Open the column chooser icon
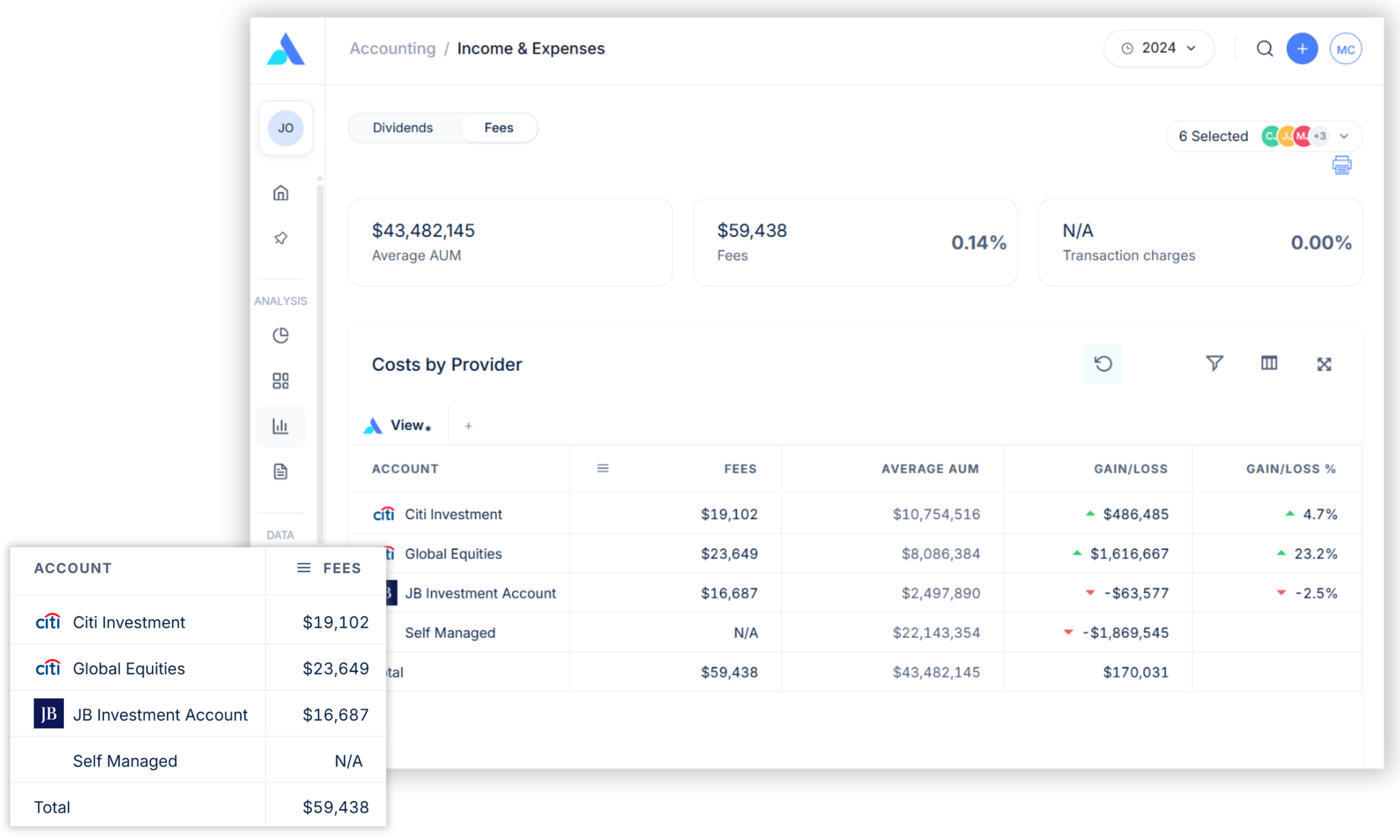1400x840 pixels. (1269, 363)
